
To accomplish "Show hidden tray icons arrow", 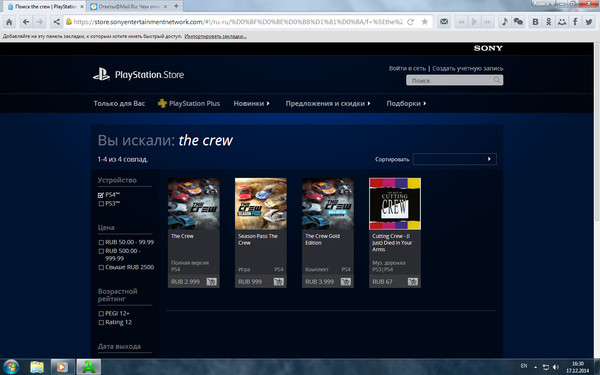I will 535,367.
